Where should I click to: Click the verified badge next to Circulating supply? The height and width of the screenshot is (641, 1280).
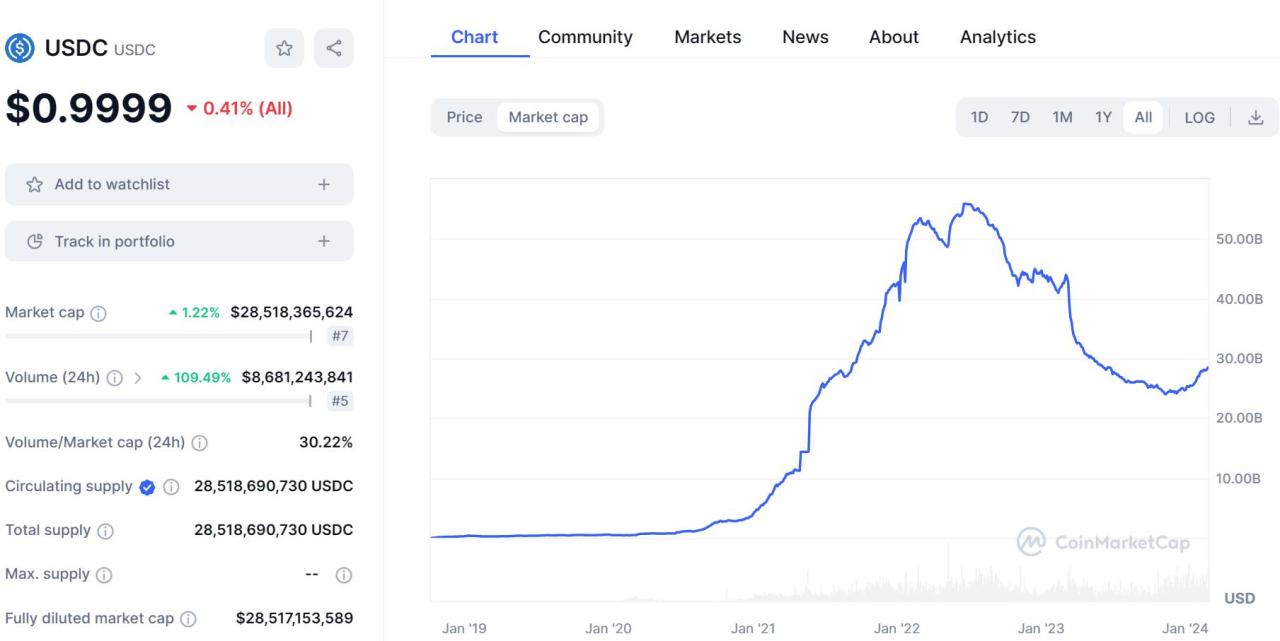[147, 487]
